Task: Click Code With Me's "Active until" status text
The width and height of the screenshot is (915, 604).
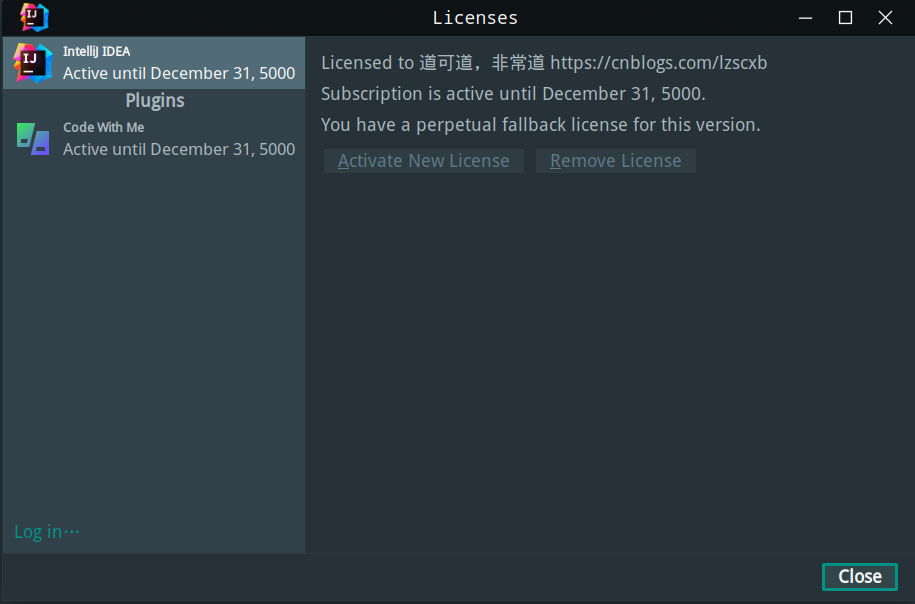Action: tap(179, 149)
